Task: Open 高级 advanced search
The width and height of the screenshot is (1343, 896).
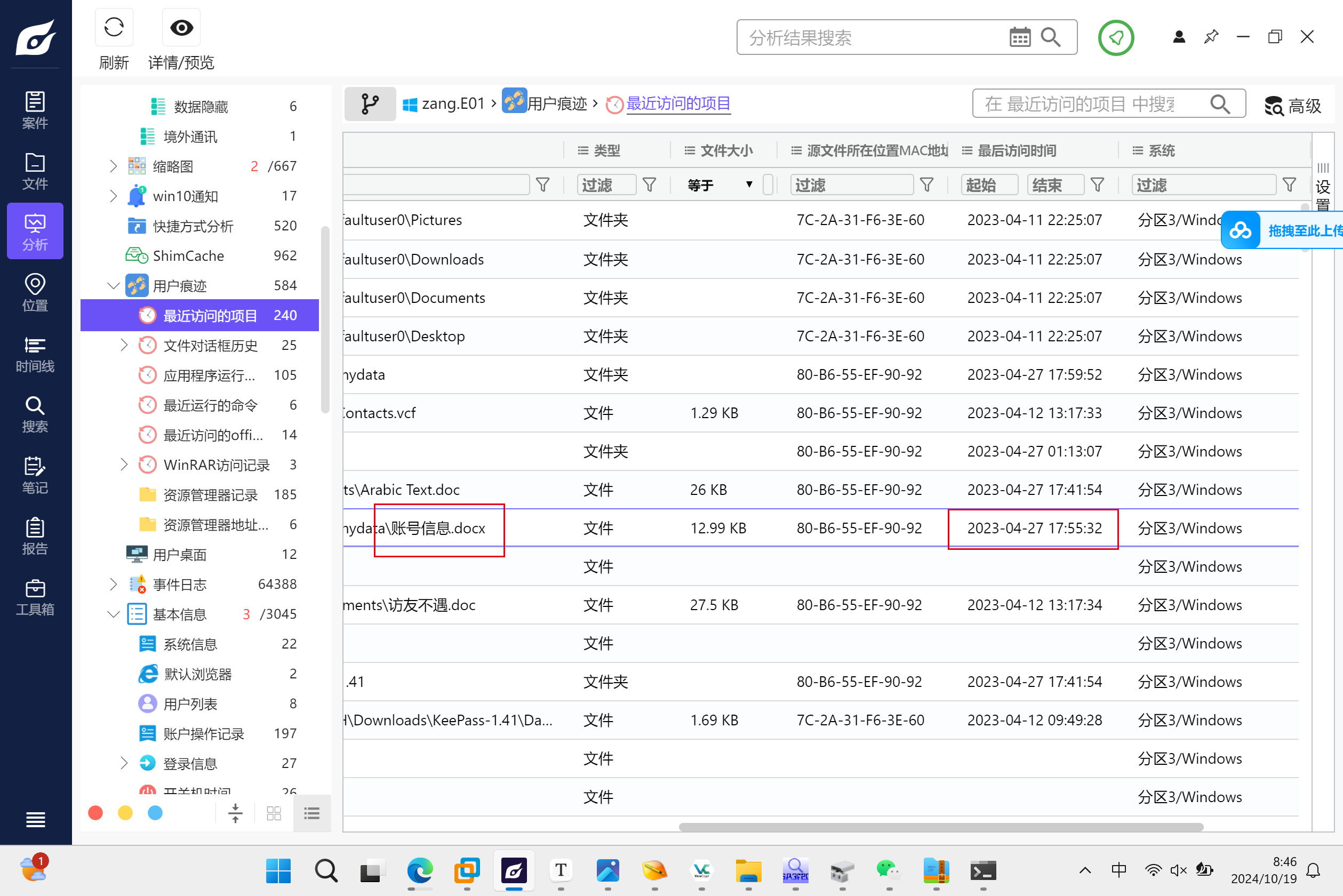Action: tap(1293, 105)
